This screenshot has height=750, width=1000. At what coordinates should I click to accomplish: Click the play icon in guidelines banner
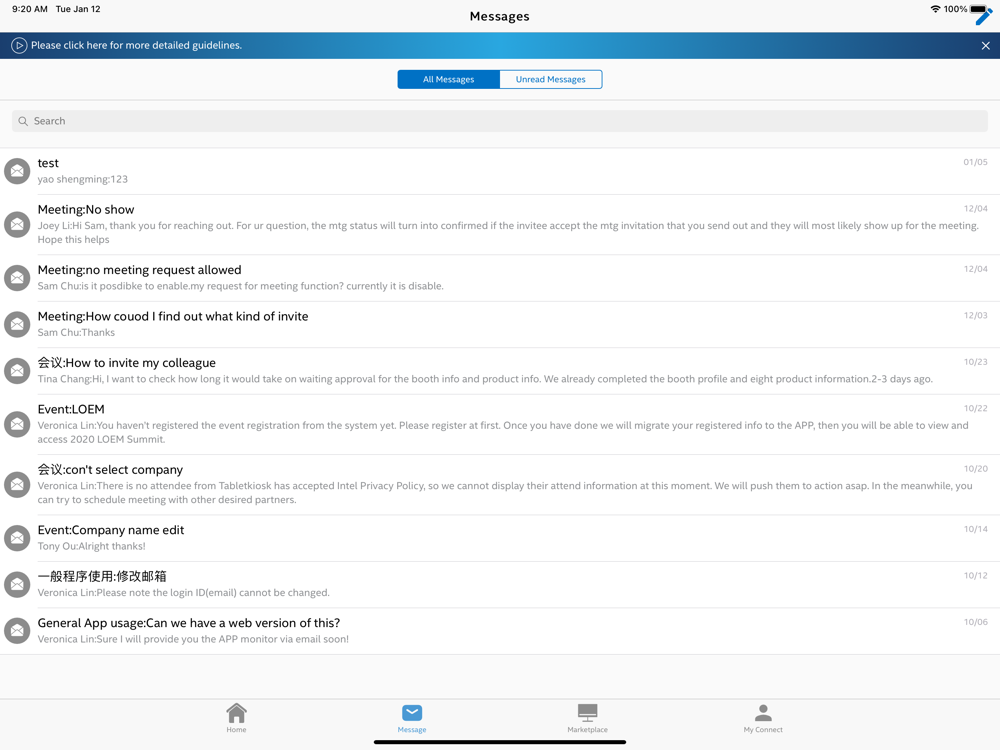[x=19, y=45]
